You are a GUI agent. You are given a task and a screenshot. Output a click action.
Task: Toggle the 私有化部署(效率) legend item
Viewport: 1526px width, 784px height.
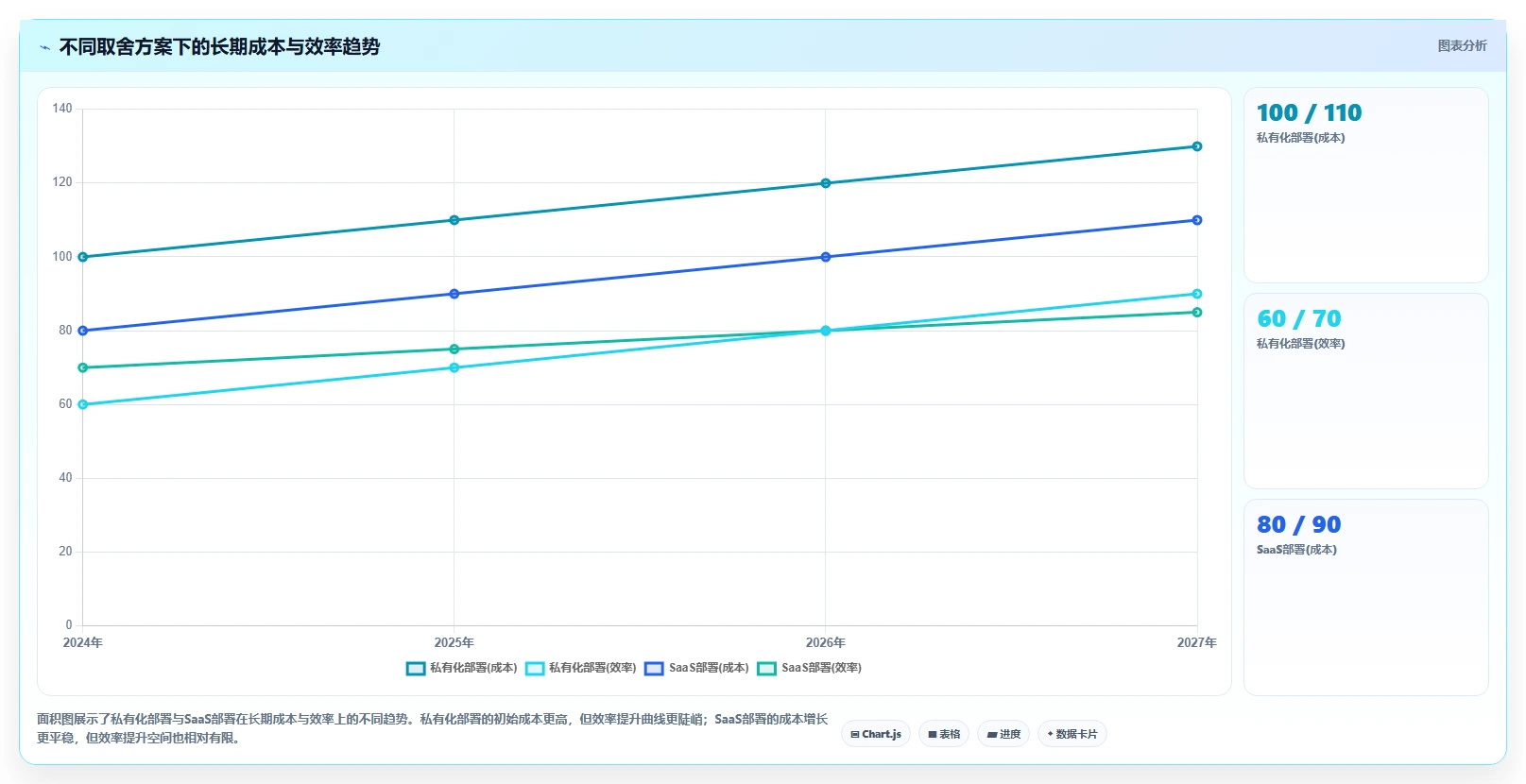click(581, 668)
